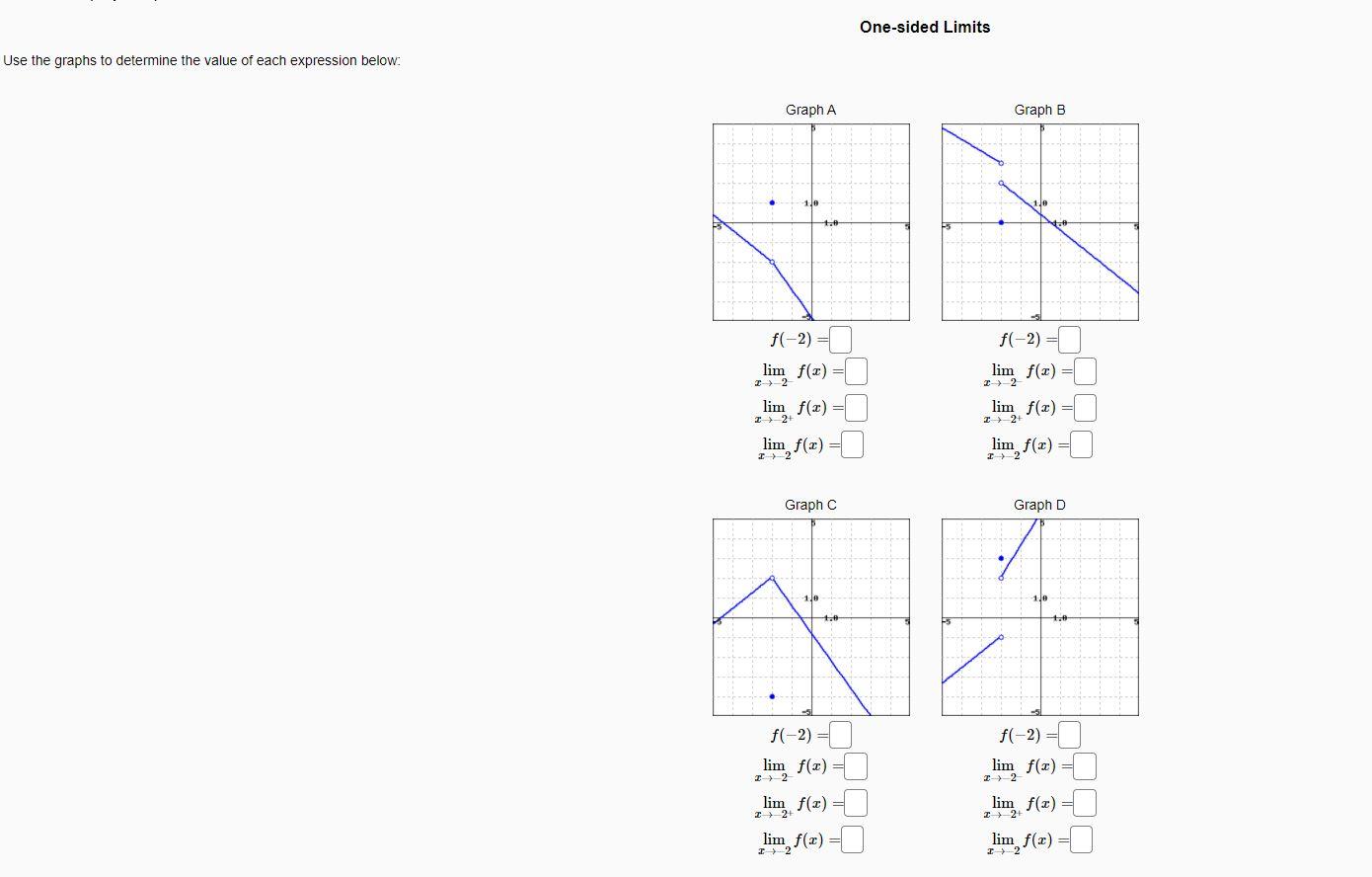Click the two-sided limit answer box for Graph A
The image size is (1372, 877).
click(851, 444)
